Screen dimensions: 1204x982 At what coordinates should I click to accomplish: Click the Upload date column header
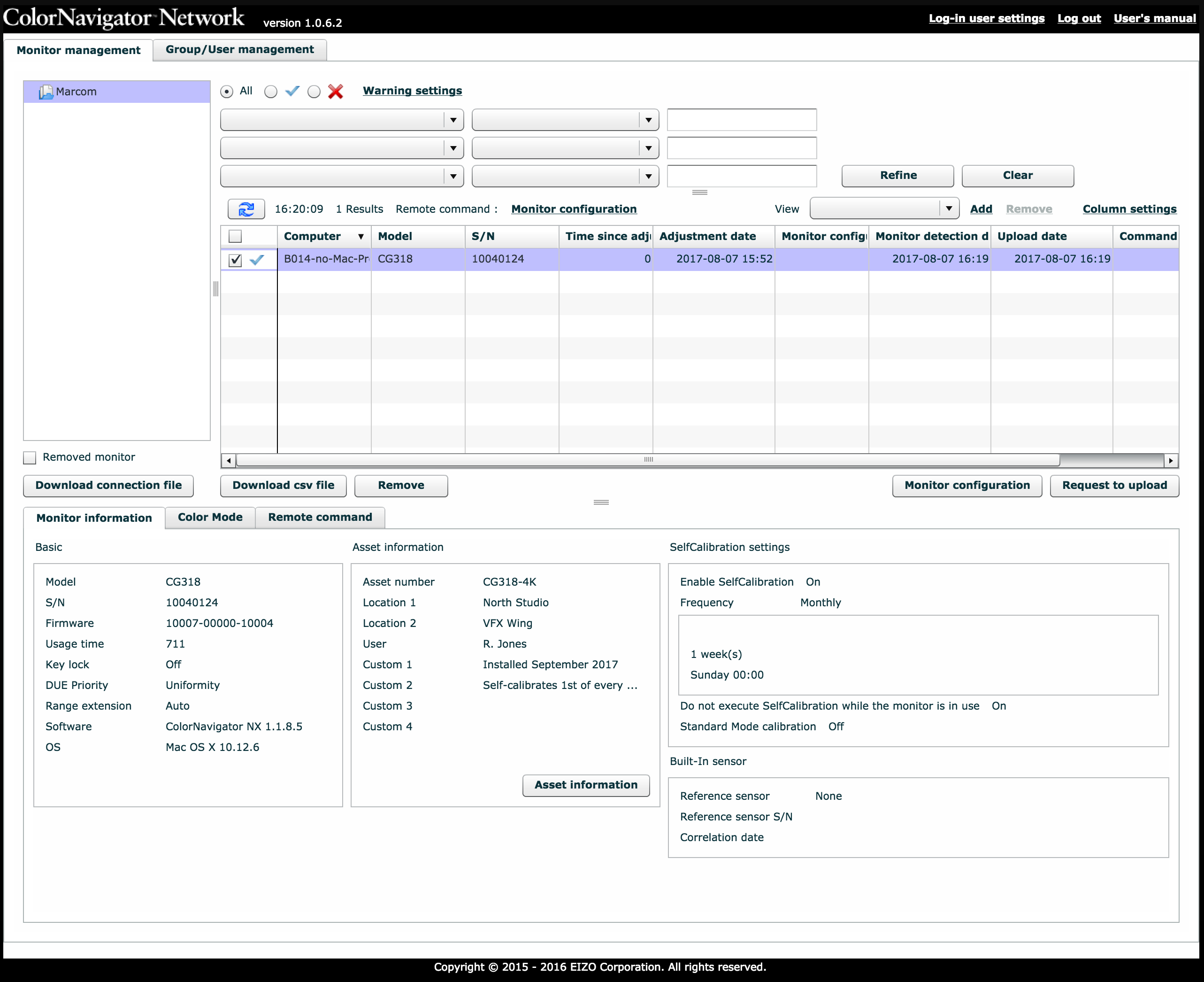coord(1051,236)
